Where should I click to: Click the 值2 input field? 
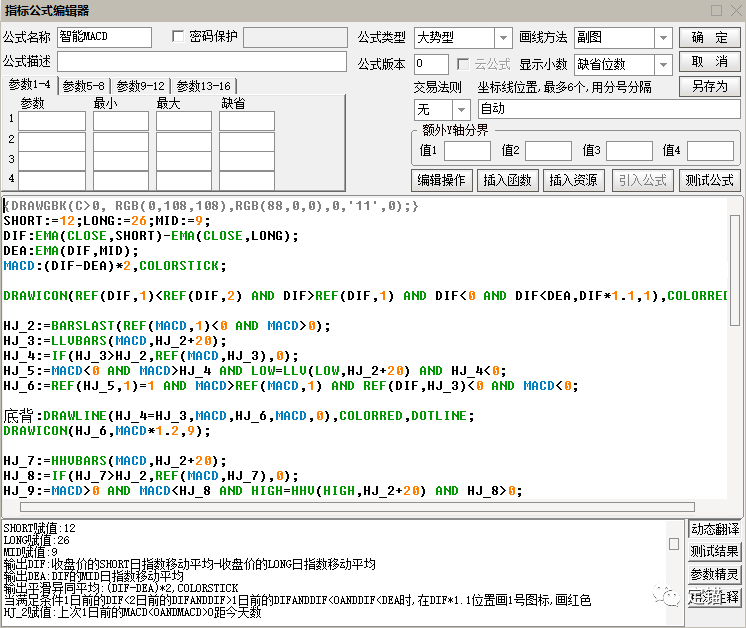548,151
